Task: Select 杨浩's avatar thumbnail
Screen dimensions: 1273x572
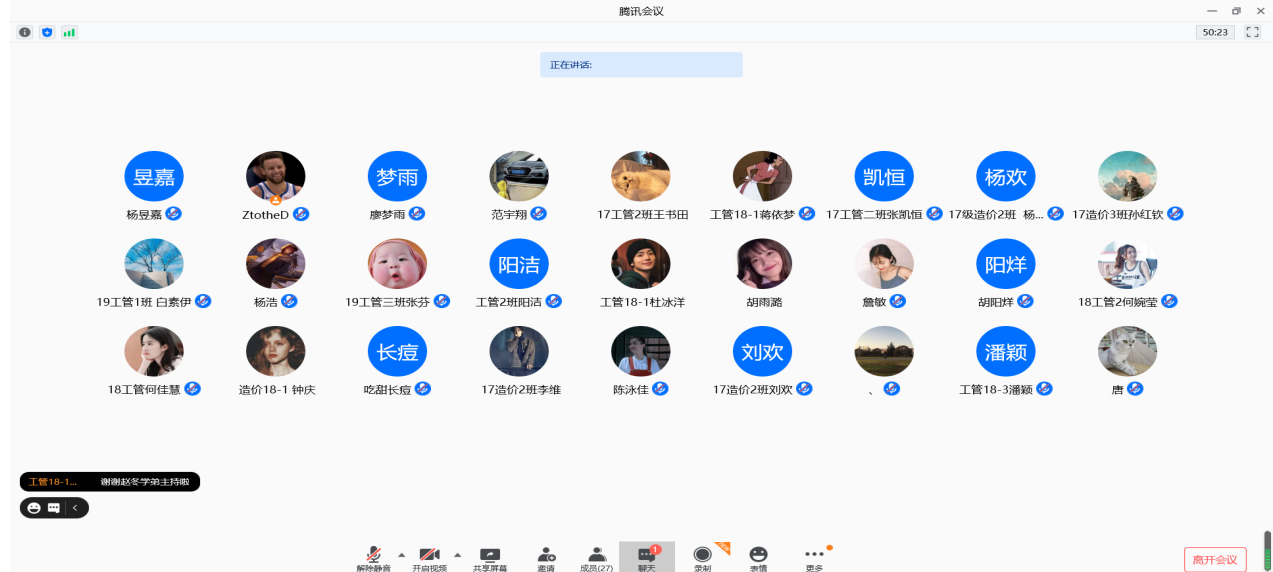Action: 276,264
